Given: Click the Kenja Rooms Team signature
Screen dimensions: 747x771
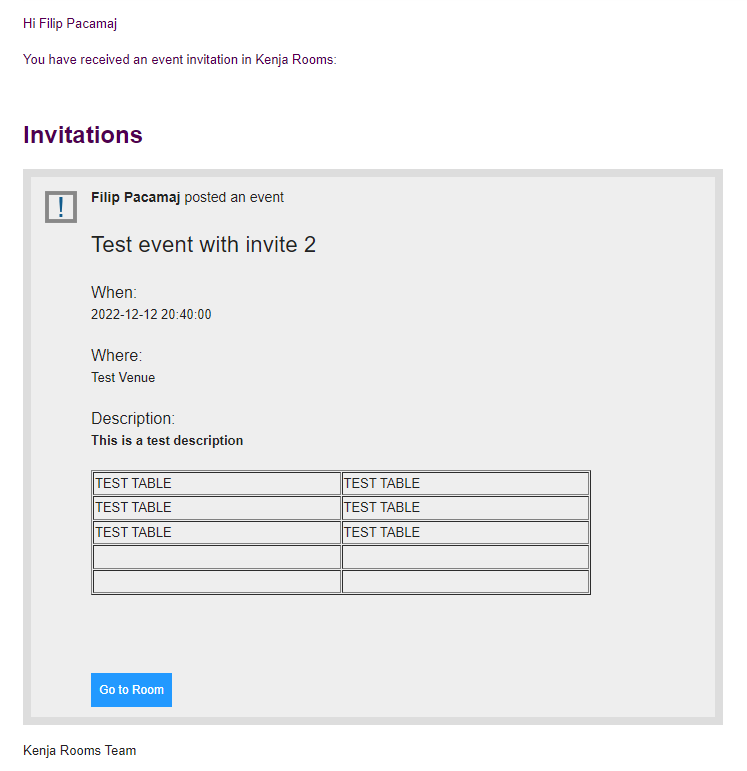Looking at the screenshot, I should click(80, 750).
